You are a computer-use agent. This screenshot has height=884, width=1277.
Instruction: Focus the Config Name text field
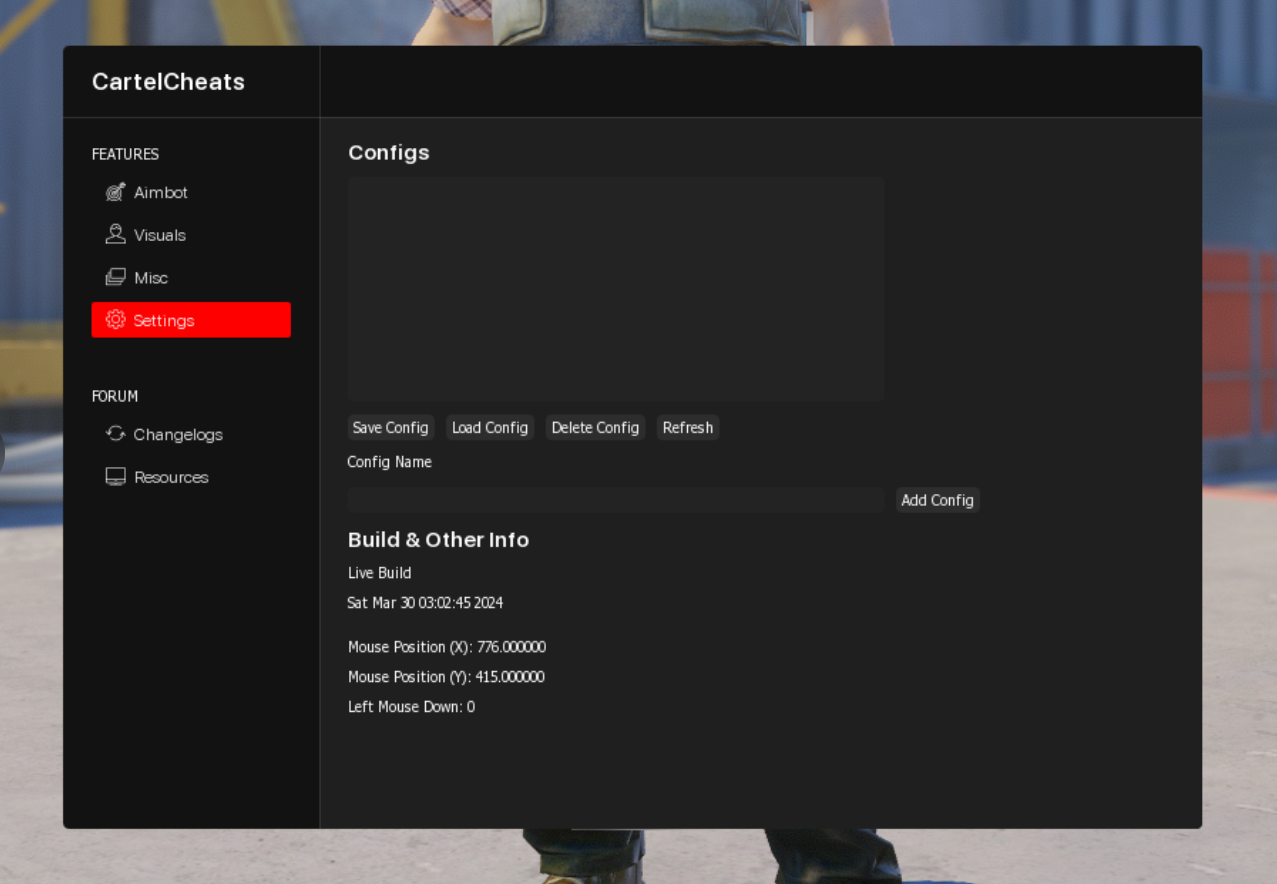click(x=615, y=500)
